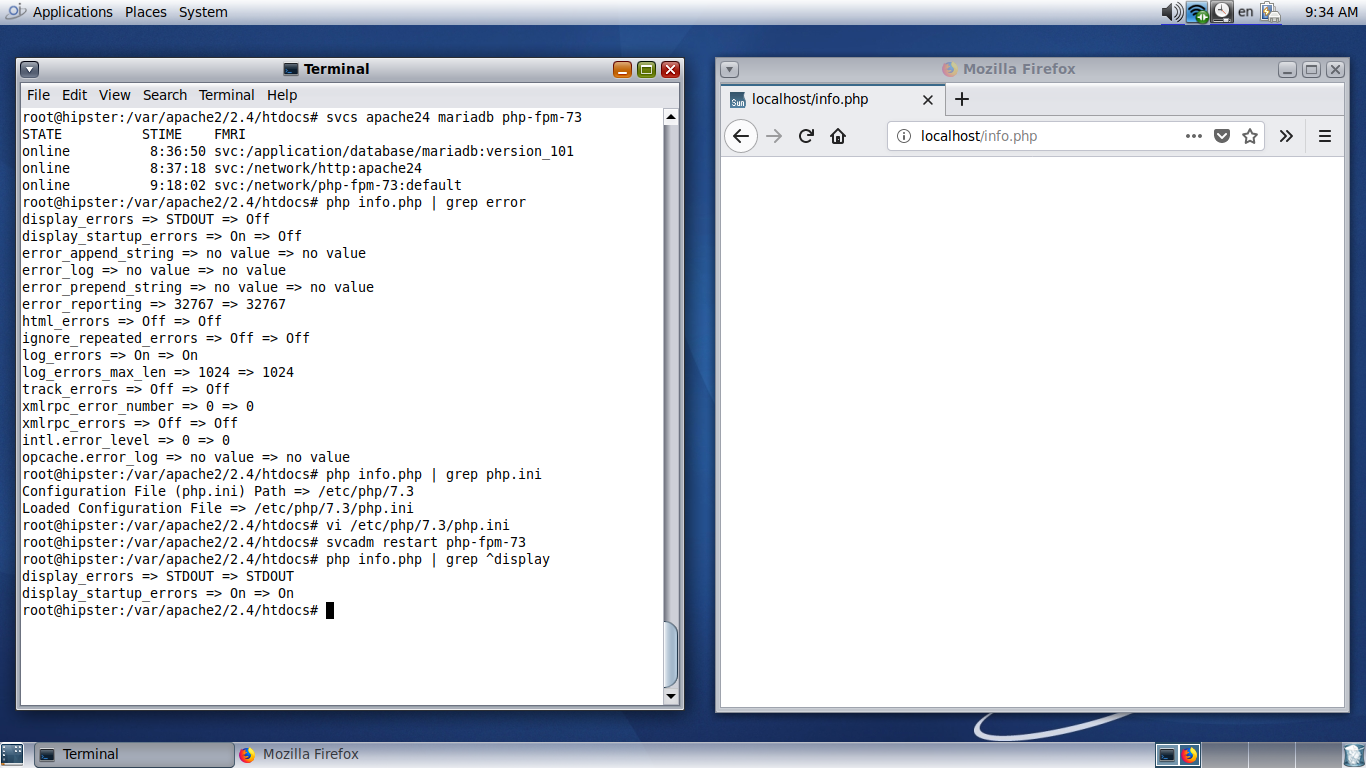Close the localhost/info.php tab
1366x768 pixels.
(x=928, y=100)
